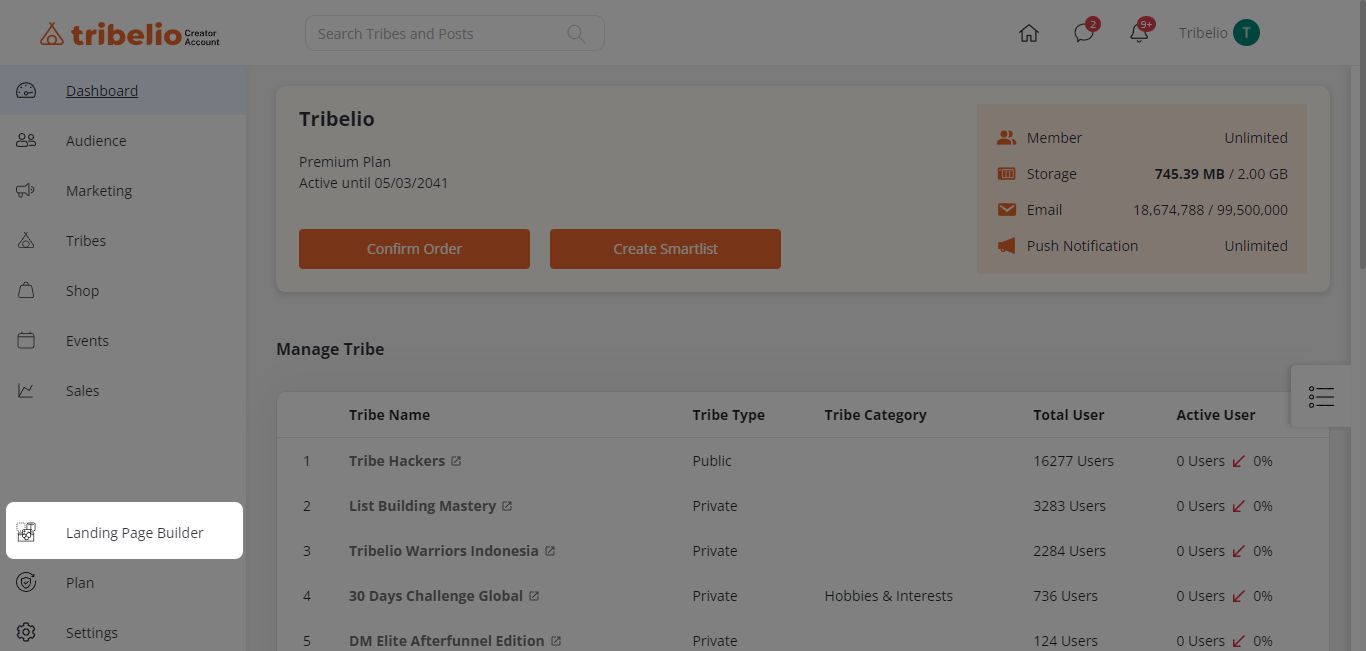The width and height of the screenshot is (1366, 651).
Task: Click the Tribelio account name
Action: (x=1203, y=33)
